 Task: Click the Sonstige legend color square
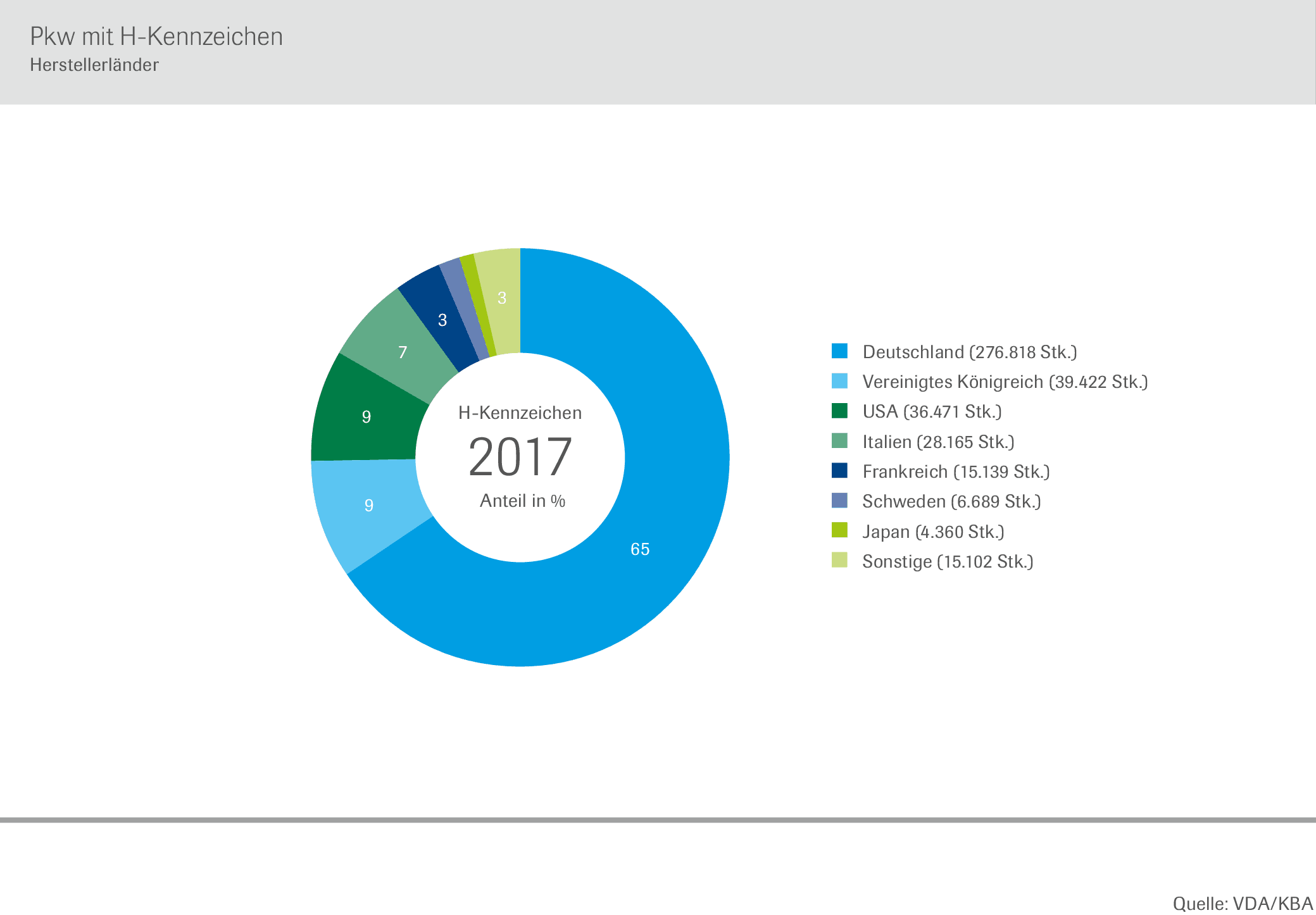pyautogui.click(x=839, y=560)
